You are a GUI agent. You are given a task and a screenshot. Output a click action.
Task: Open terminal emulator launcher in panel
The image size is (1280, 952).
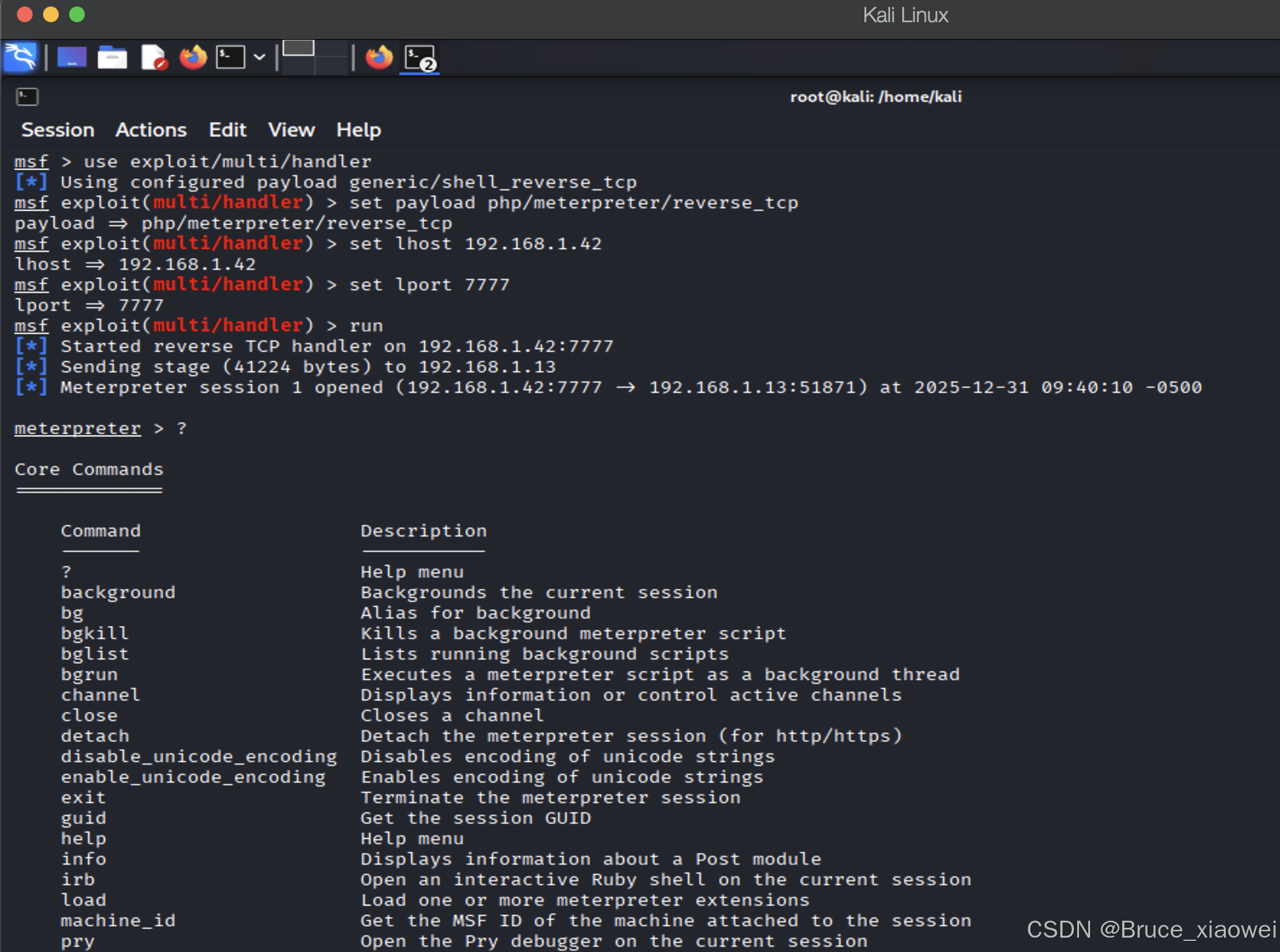(231, 57)
